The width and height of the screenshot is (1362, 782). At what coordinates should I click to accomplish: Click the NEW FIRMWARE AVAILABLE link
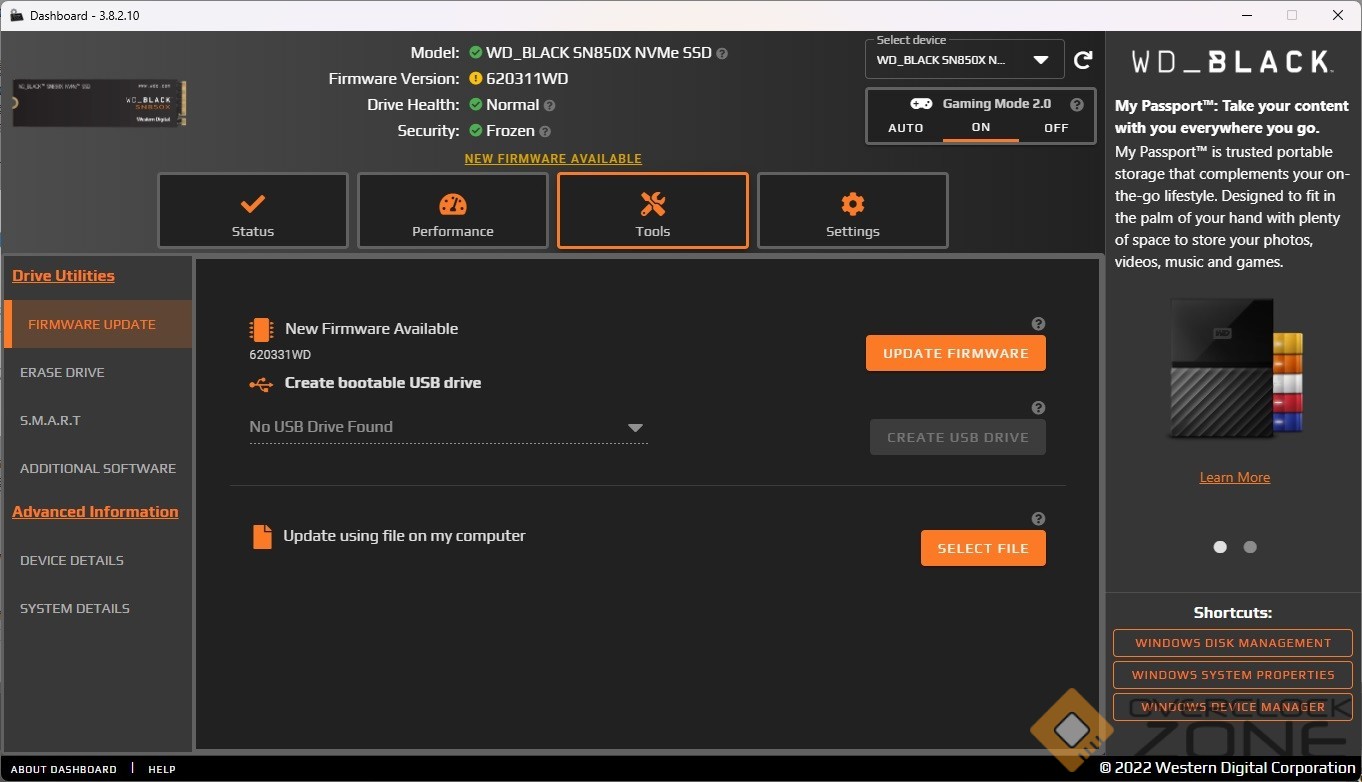click(553, 159)
